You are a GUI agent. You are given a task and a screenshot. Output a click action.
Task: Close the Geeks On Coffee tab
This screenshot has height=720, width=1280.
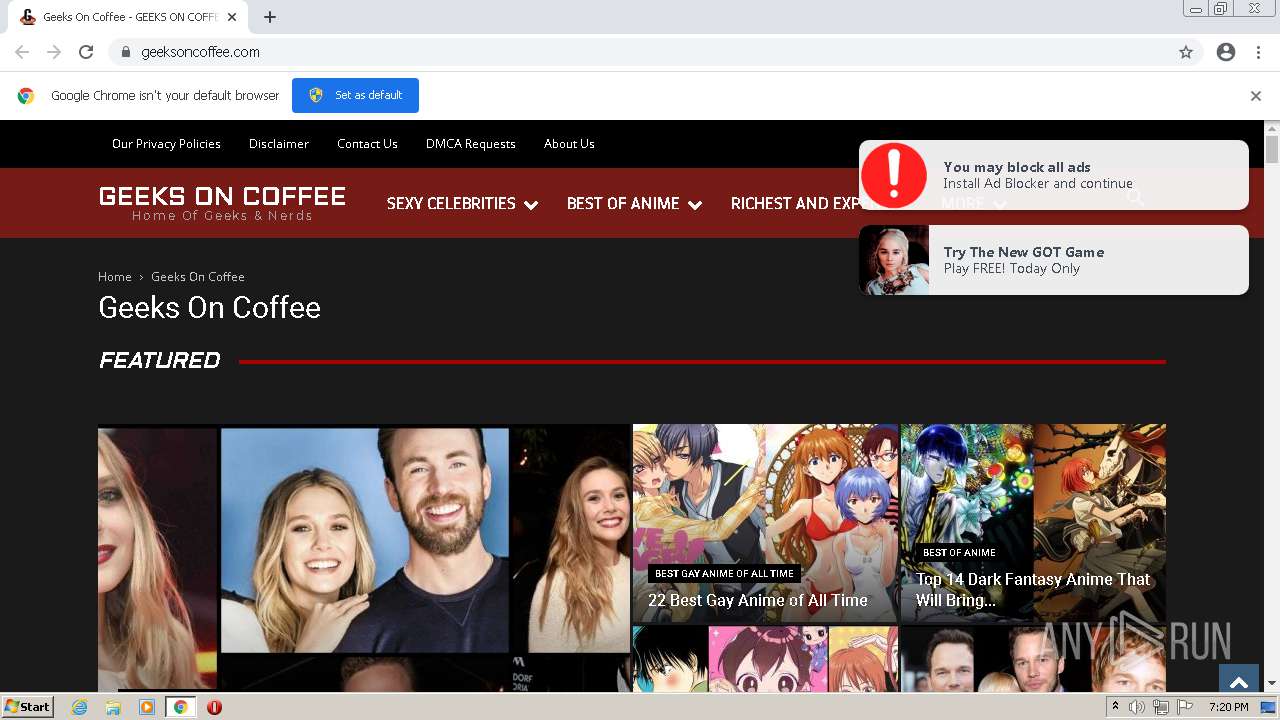232,17
